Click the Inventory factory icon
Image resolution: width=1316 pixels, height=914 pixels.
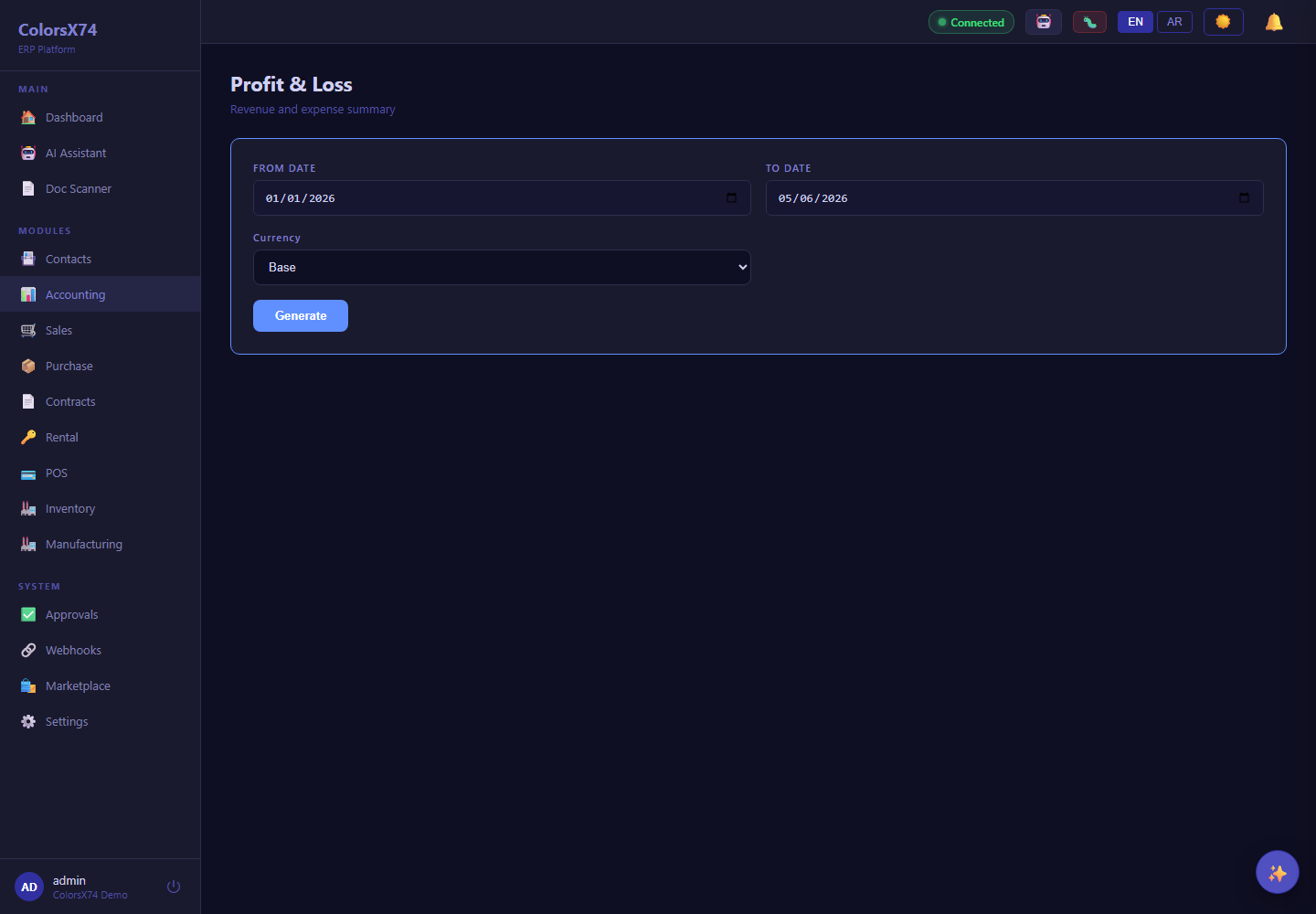pos(28,508)
